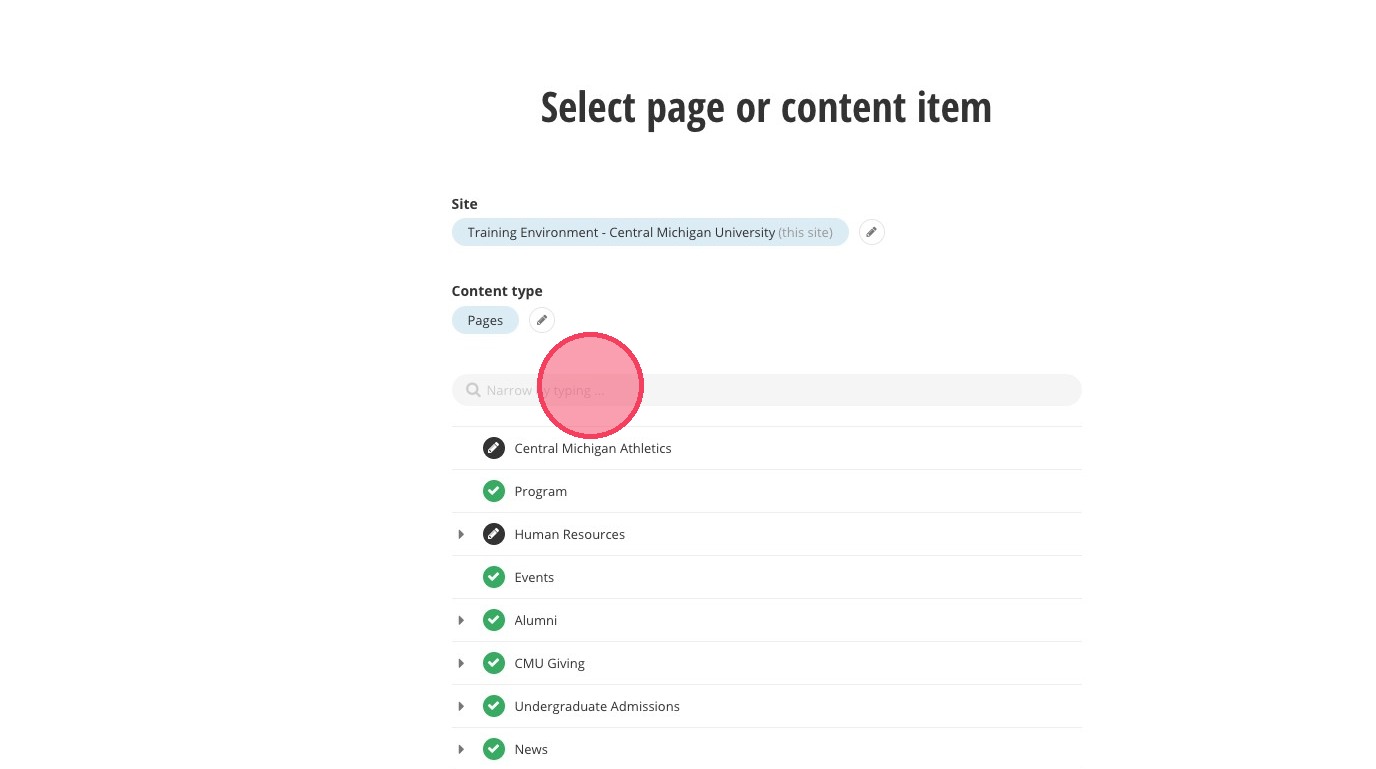
Task: Click the green checkmark icon beside Alumni
Action: (493, 620)
